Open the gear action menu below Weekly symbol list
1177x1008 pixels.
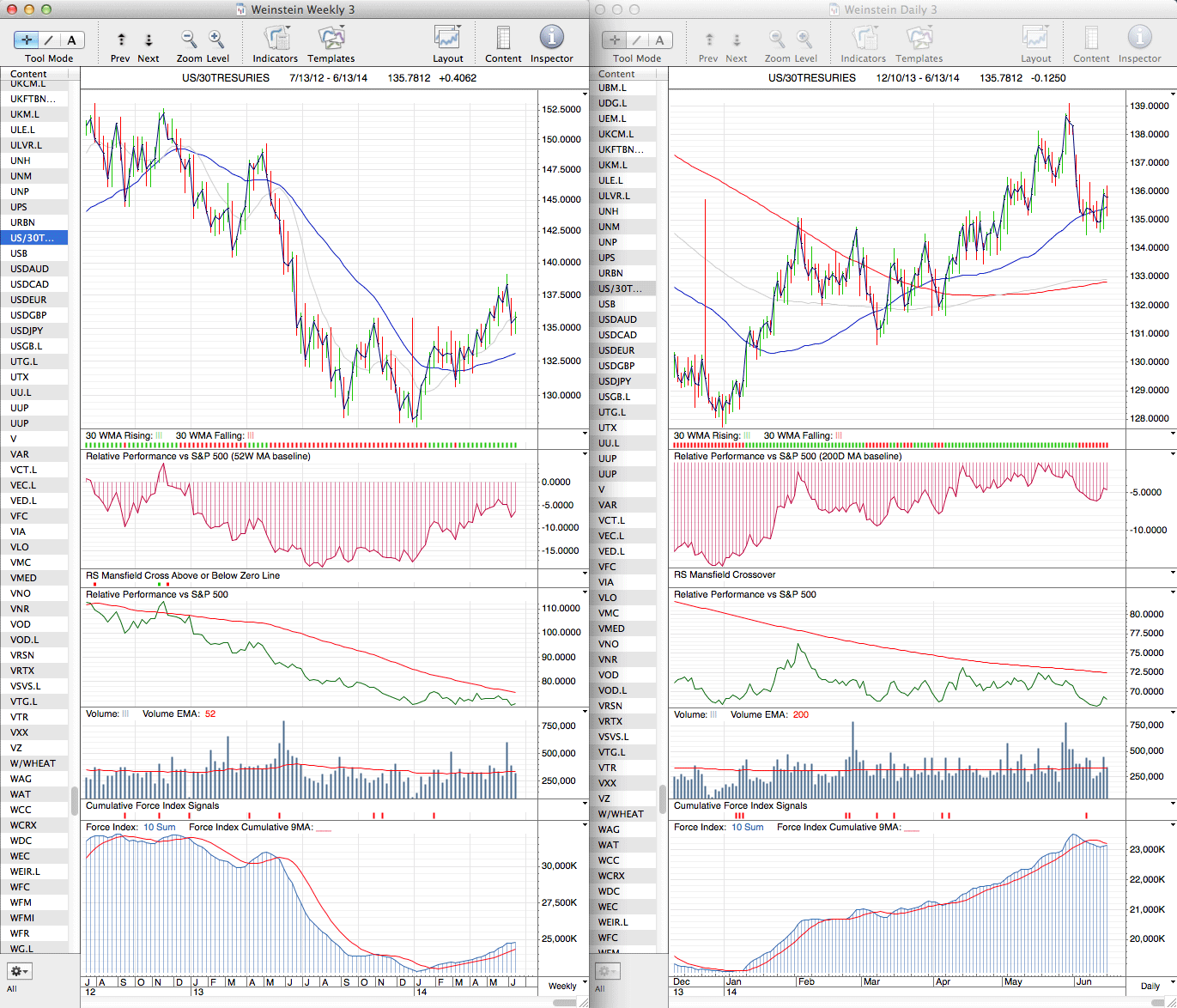(x=19, y=971)
